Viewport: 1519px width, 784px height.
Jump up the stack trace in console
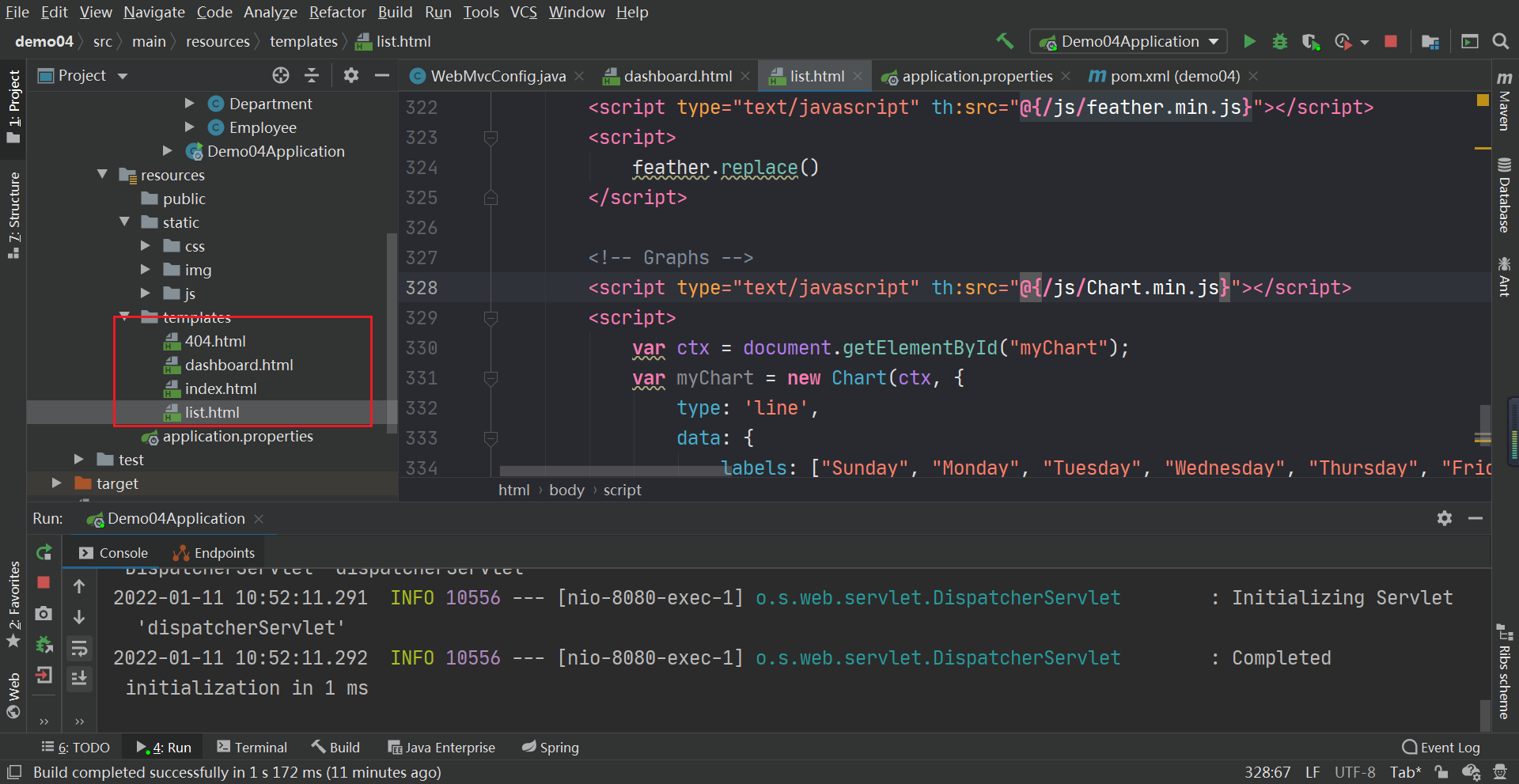79,586
